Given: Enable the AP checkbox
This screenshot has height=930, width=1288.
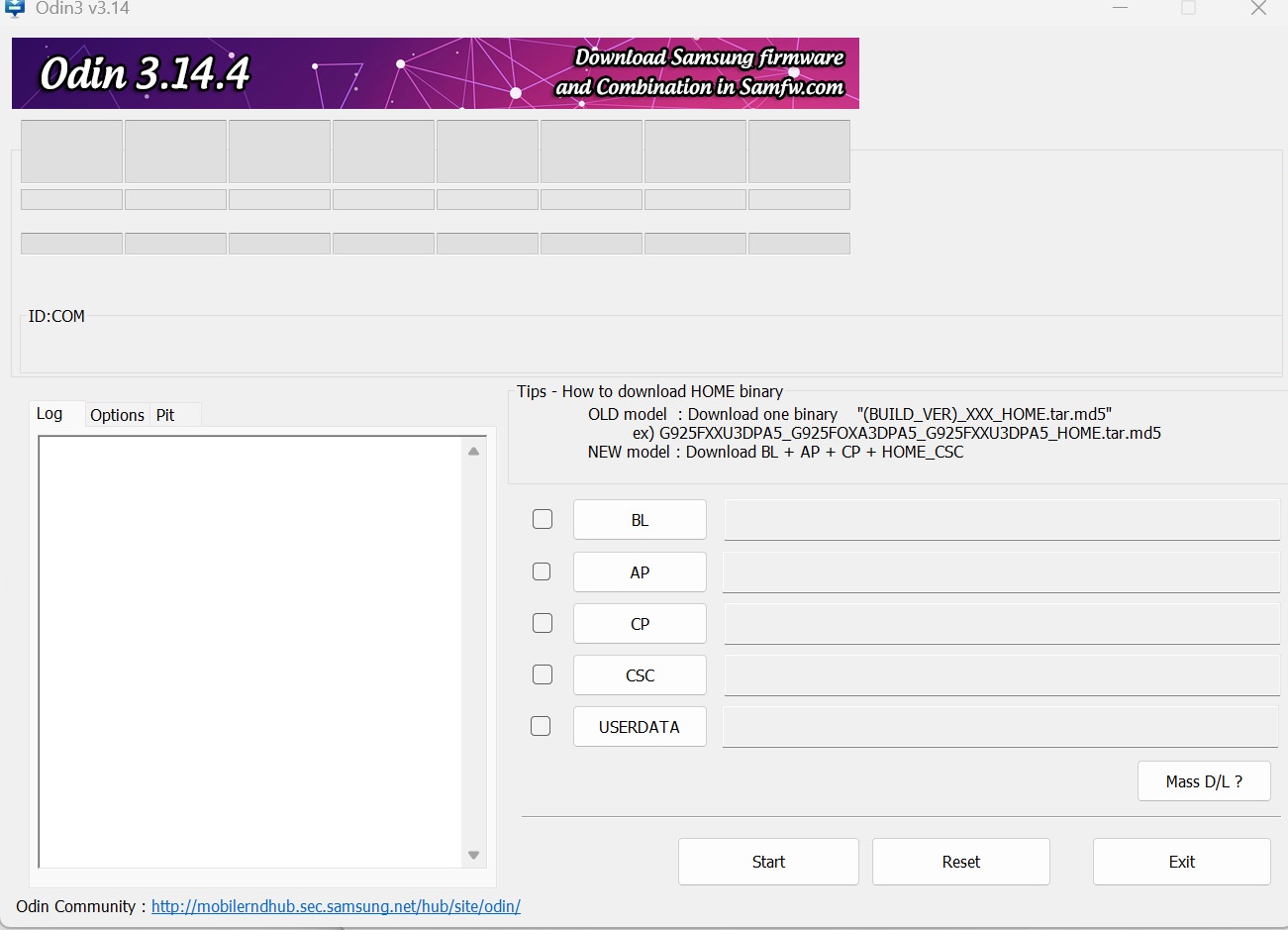Looking at the screenshot, I should pyautogui.click(x=542, y=570).
